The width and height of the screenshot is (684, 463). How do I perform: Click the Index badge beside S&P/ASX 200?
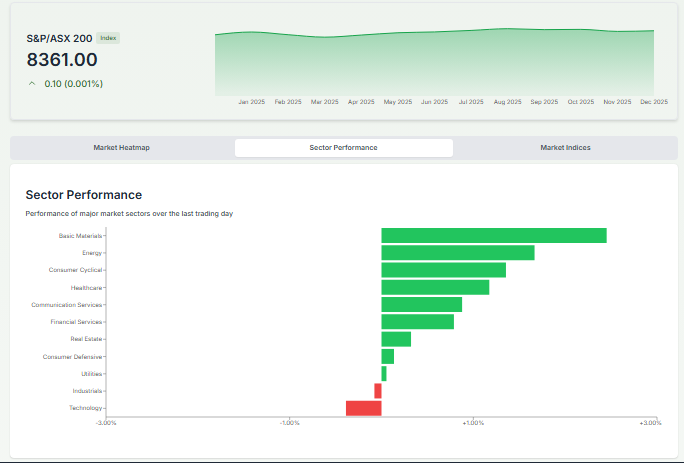[108, 38]
